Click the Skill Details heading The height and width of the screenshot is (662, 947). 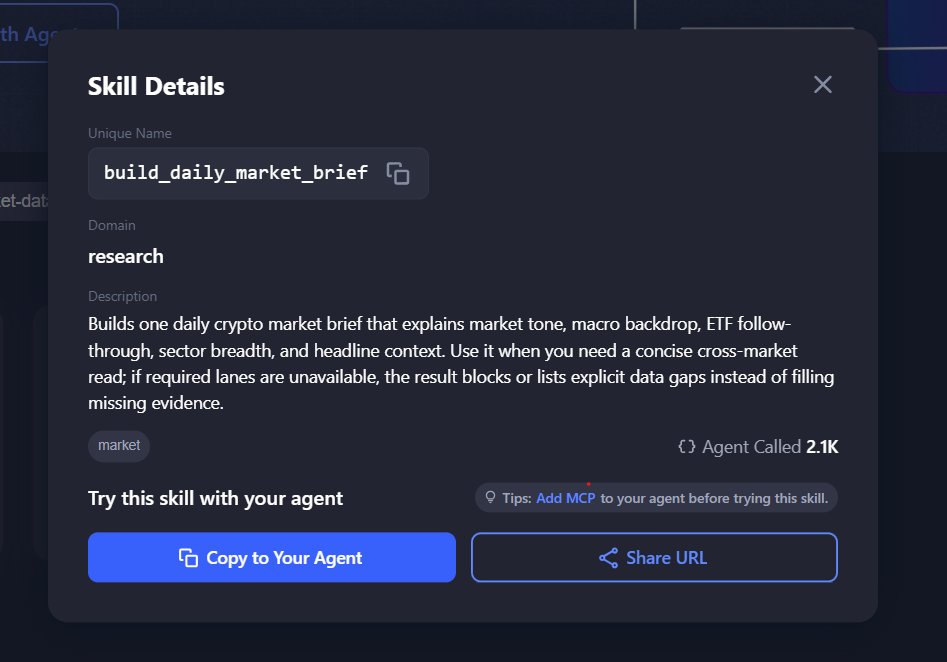pos(156,86)
